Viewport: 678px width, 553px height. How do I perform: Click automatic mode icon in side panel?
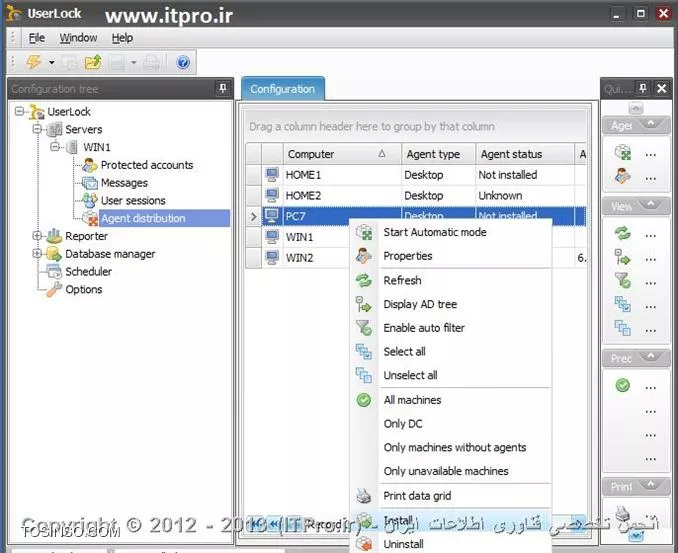tap(623, 153)
